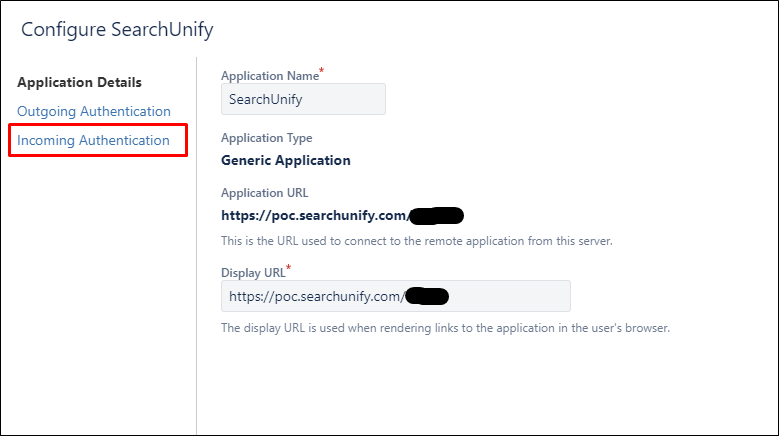
Task: Click the Display URL label
Action: point(253,273)
